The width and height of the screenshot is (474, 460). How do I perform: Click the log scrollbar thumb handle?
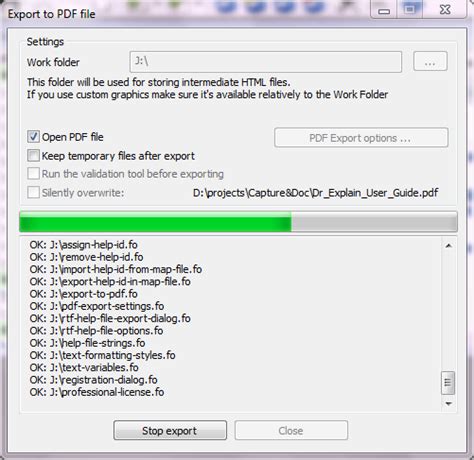(448, 383)
